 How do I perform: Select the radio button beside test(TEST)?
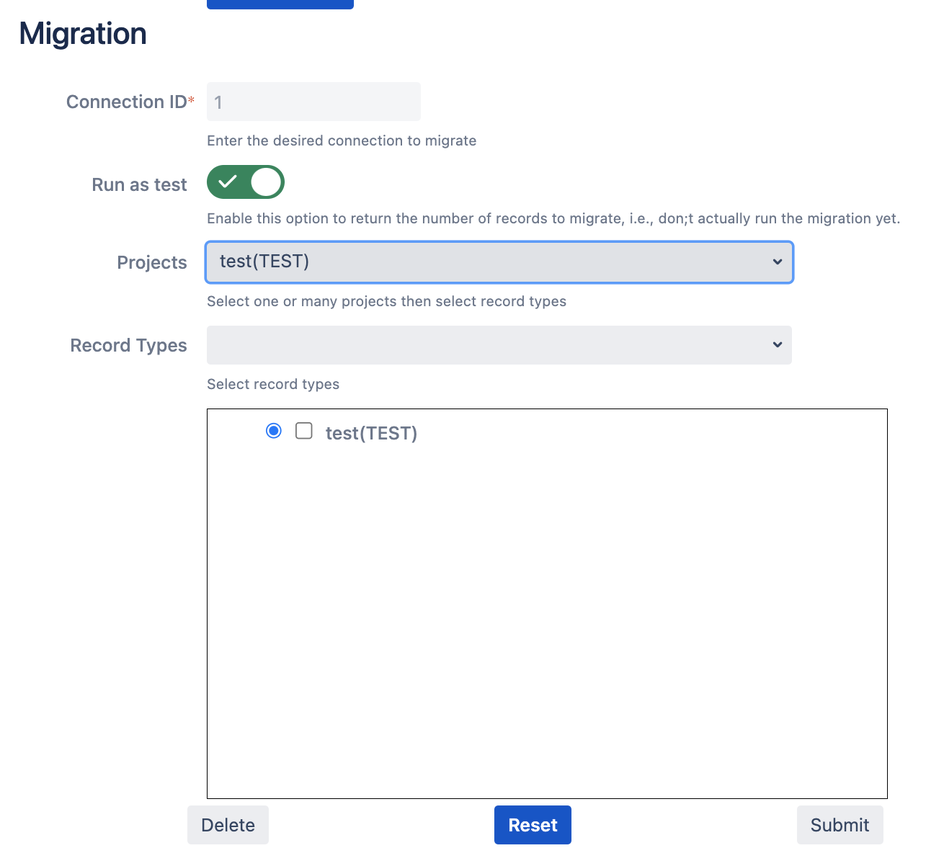point(273,431)
